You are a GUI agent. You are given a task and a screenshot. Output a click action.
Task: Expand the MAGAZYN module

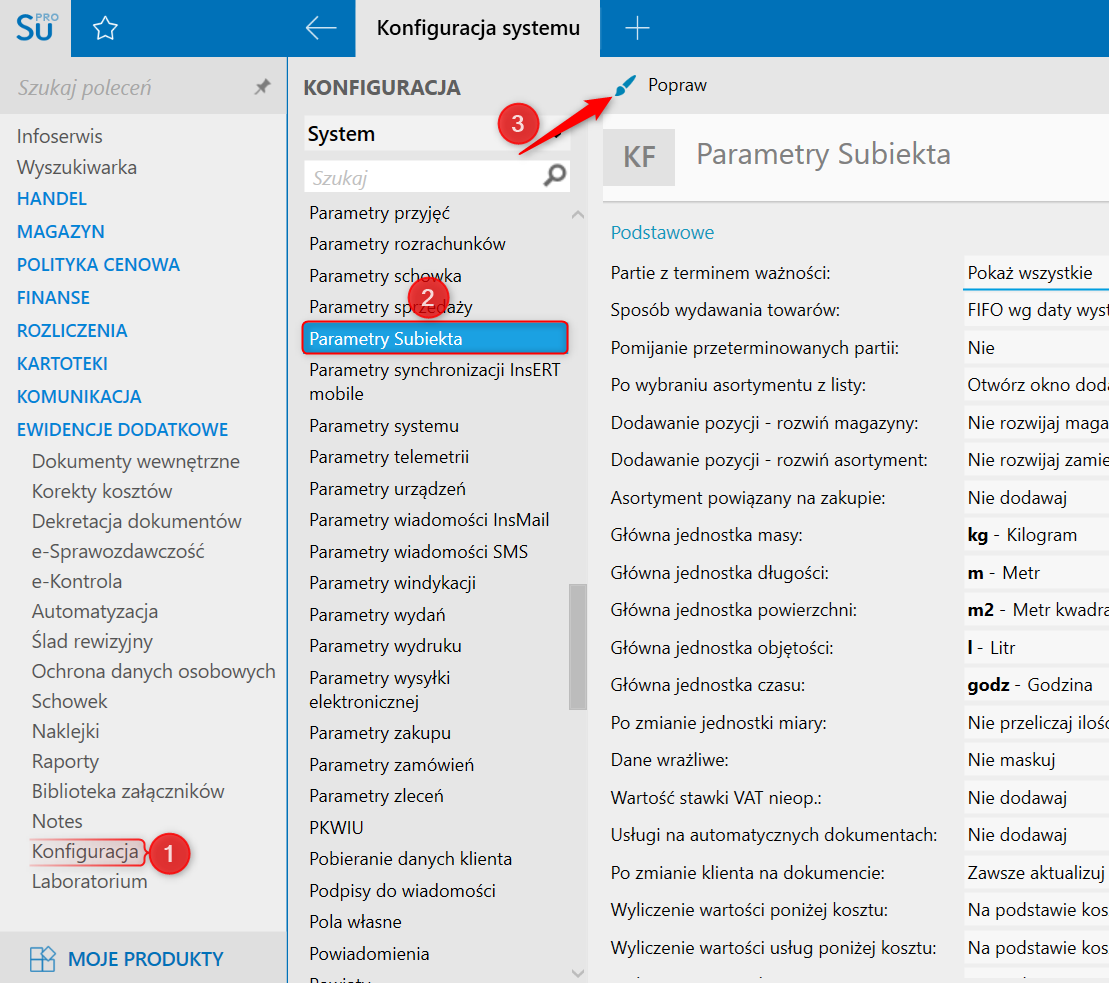tap(61, 232)
